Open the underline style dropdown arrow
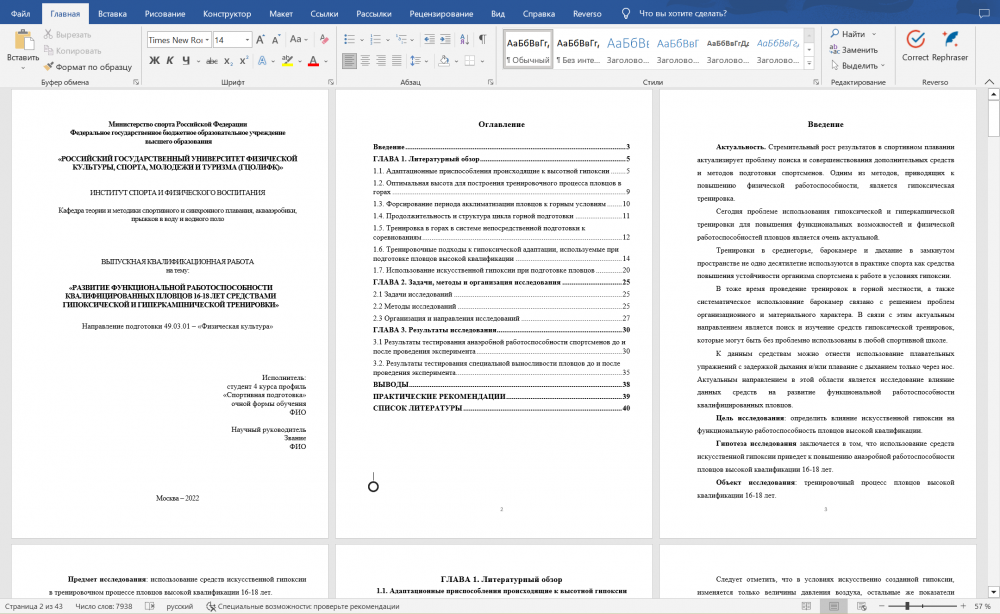This screenshot has width=1000, height=614. pos(198,61)
